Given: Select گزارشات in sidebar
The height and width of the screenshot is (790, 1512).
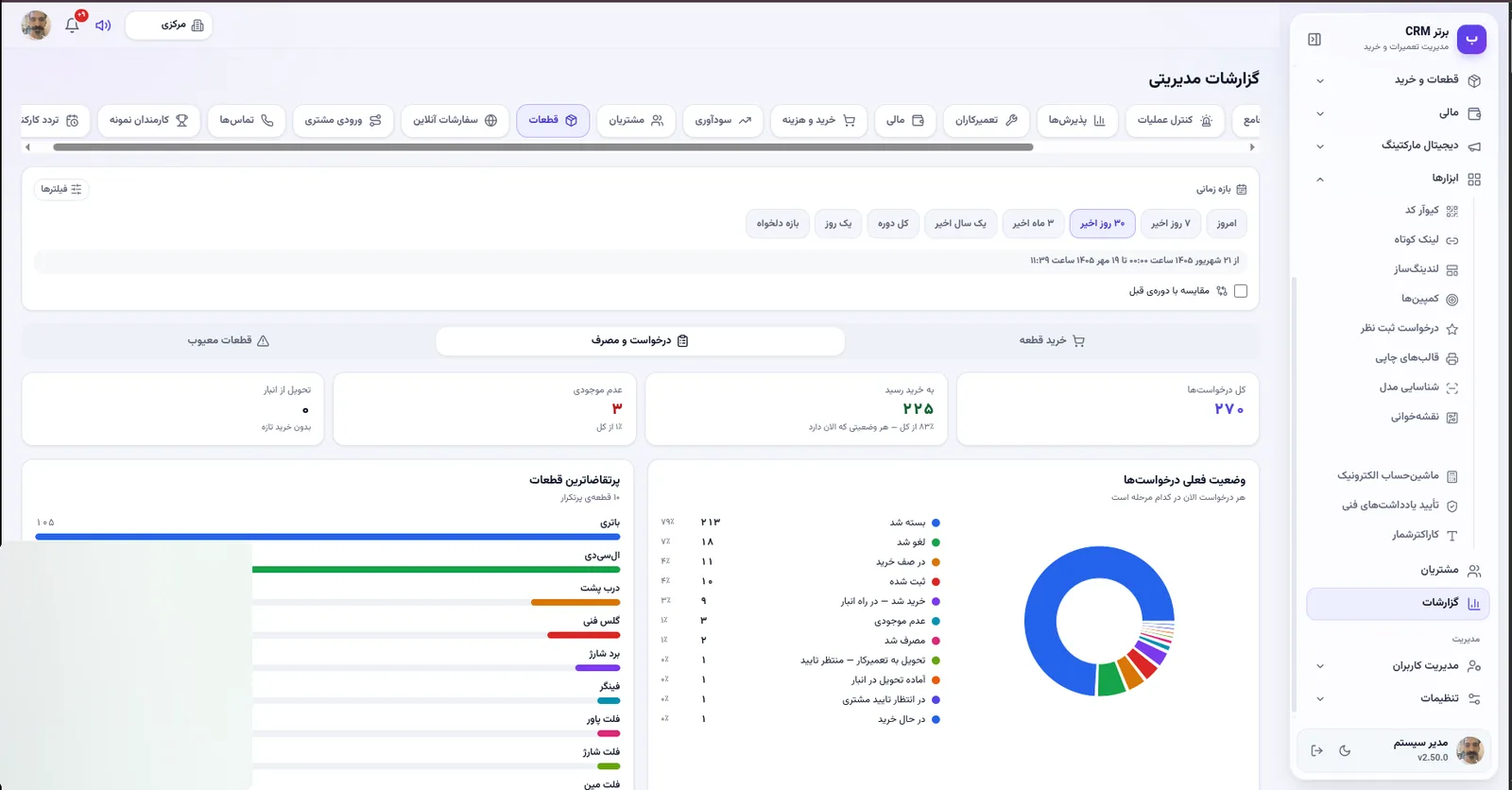Looking at the screenshot, I should [1398, 603].
